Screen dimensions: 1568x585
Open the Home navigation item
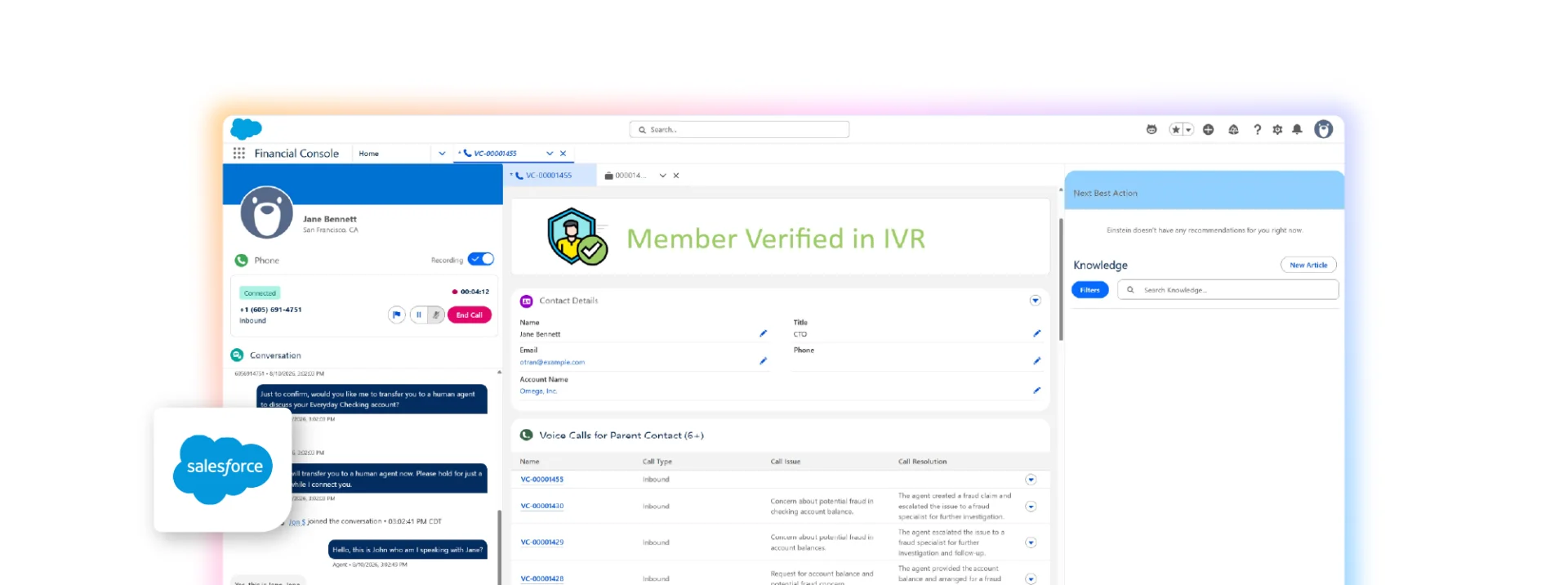pyautogui.click(x=369, y=154)
